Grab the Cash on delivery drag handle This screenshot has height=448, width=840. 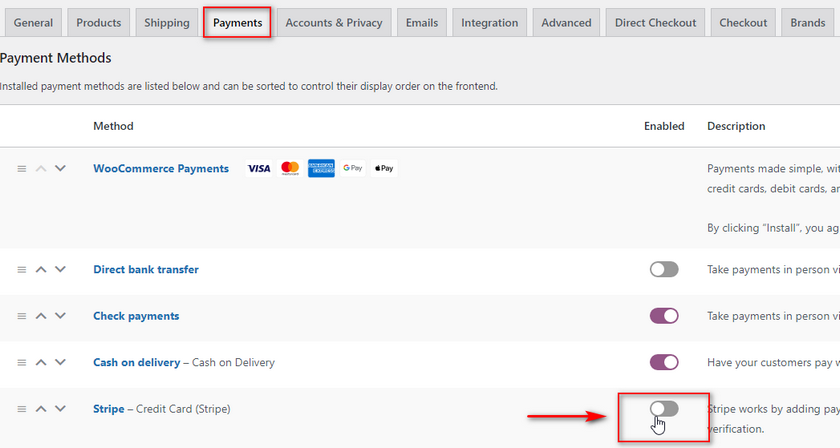(x=21, y=363)
